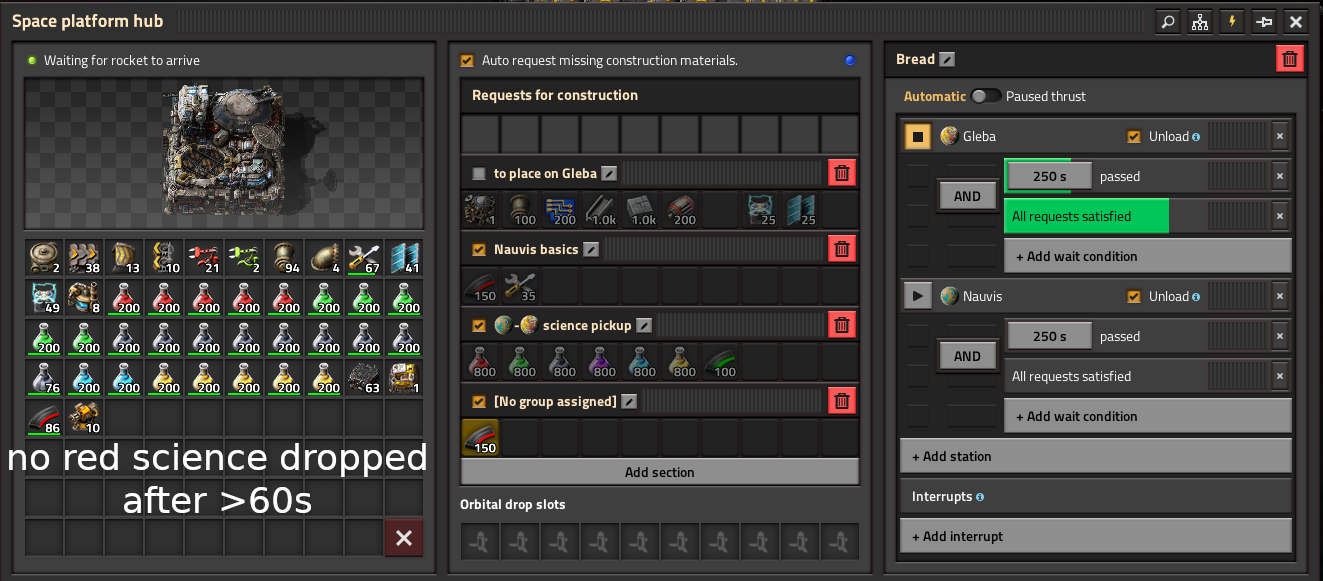This screenshot has width=1323, height=581.
Task: Click the red trash icon next to Bread
Action: 1290,59
